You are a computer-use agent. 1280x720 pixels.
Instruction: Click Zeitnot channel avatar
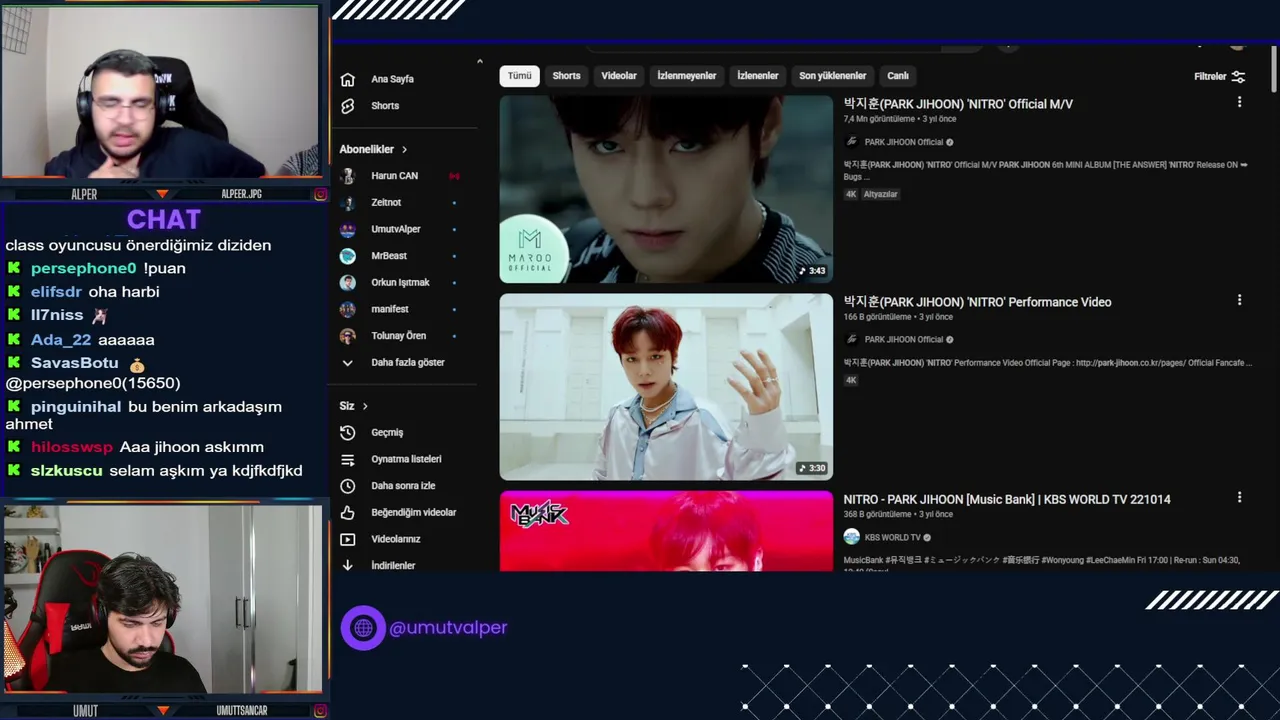[347, 203]
